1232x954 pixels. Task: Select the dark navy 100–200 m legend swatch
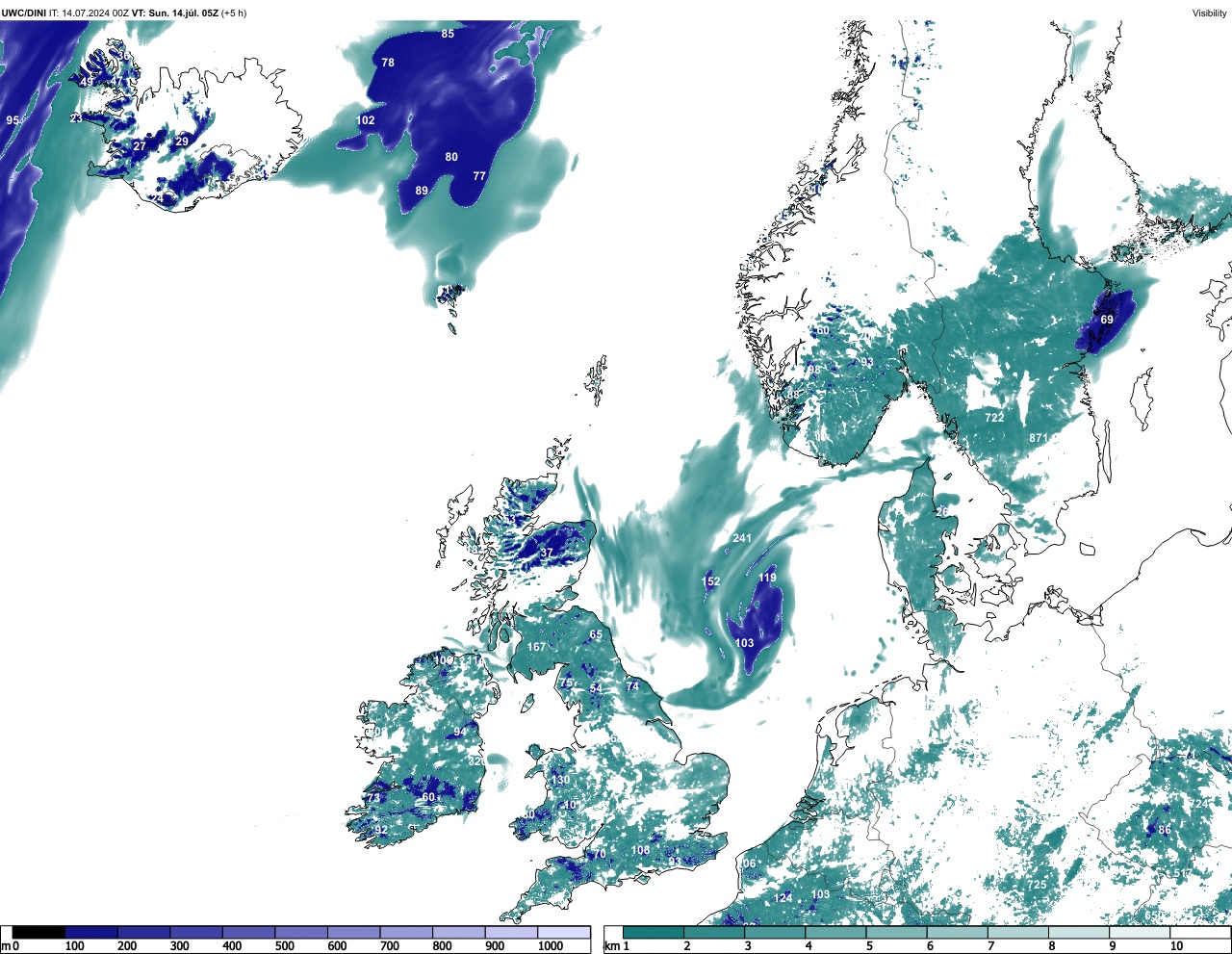tap(91, 933)
